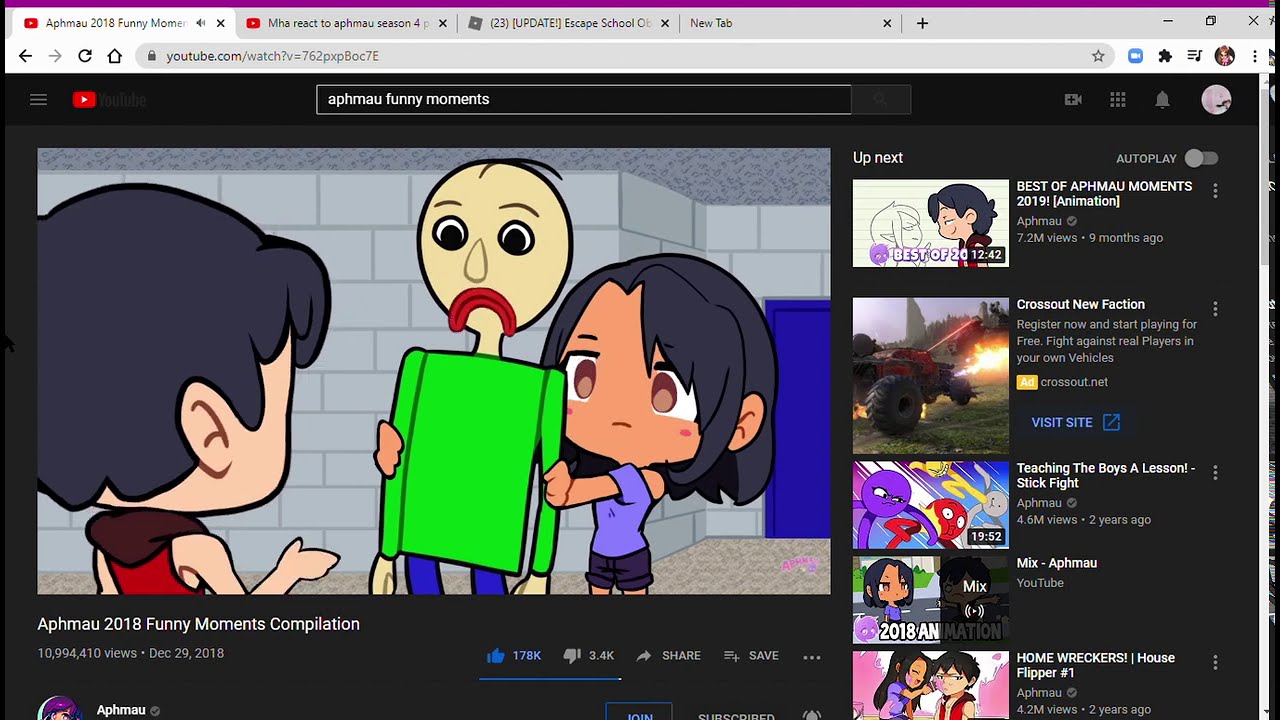Open the YouTube account avatar menu
Image resolution: width=1280 pixels, height=720 pixels.
(1216, 99)
